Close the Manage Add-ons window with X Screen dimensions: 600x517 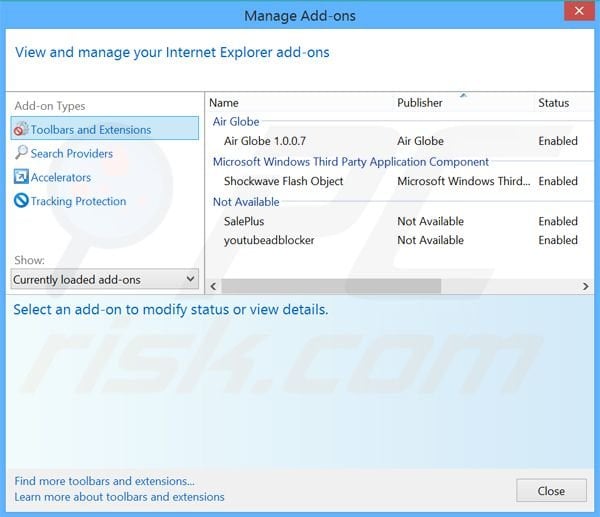tap(579, 11)
